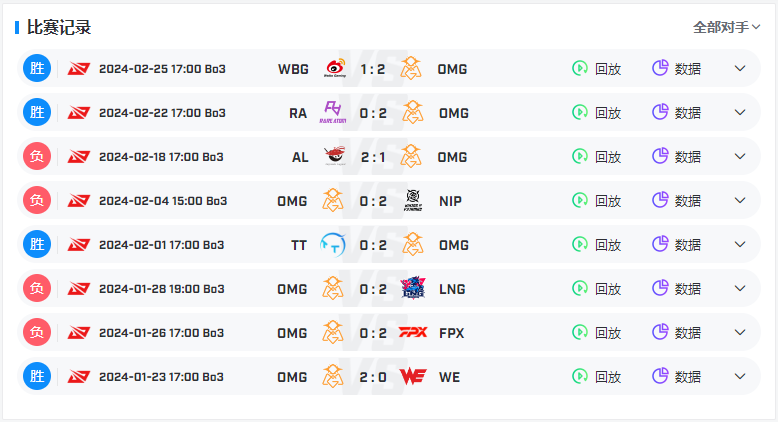Viewport: 778px width, 422px height.
Task: Click the LNG team logo icon
Action: coord(413,288)
